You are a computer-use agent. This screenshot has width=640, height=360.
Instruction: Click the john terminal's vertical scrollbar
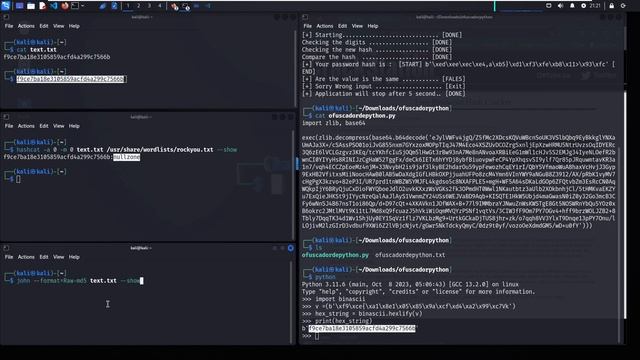pyautogui.click(x=292, y=302)
